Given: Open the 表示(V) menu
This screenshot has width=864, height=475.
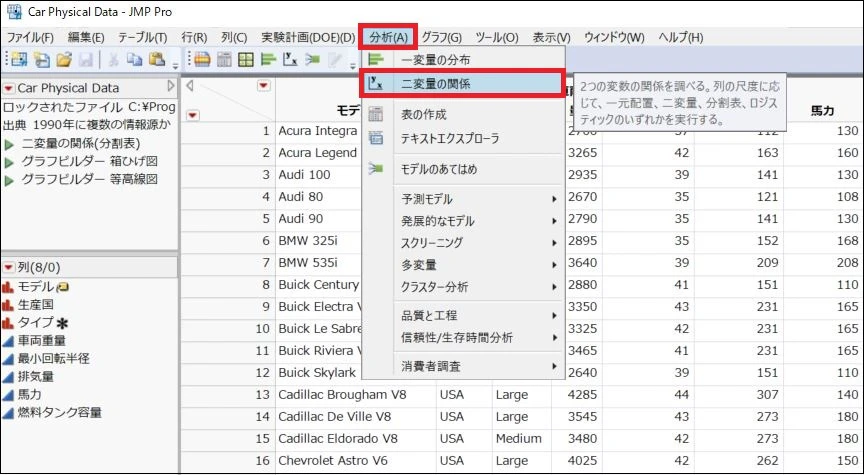Looking at the screenshot, I should tap(552, 37).
